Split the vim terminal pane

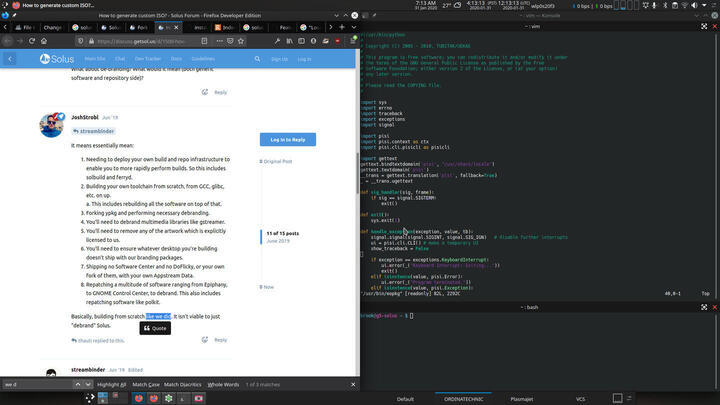click(704, 27)
